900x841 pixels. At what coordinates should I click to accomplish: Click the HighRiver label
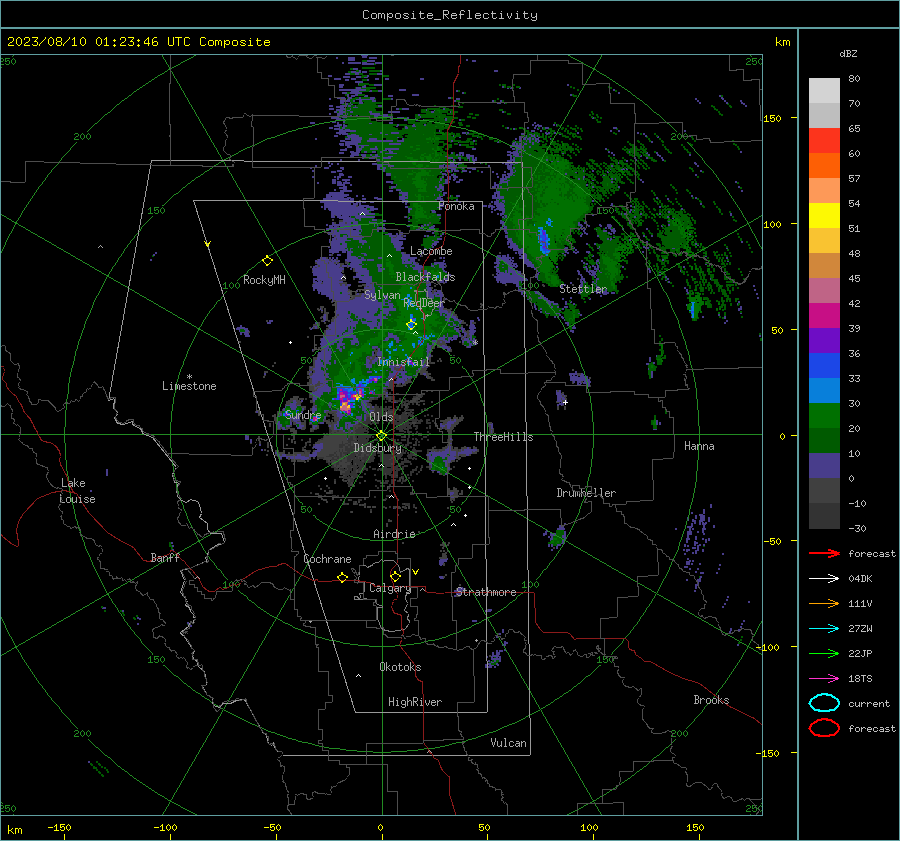(415, 702)
